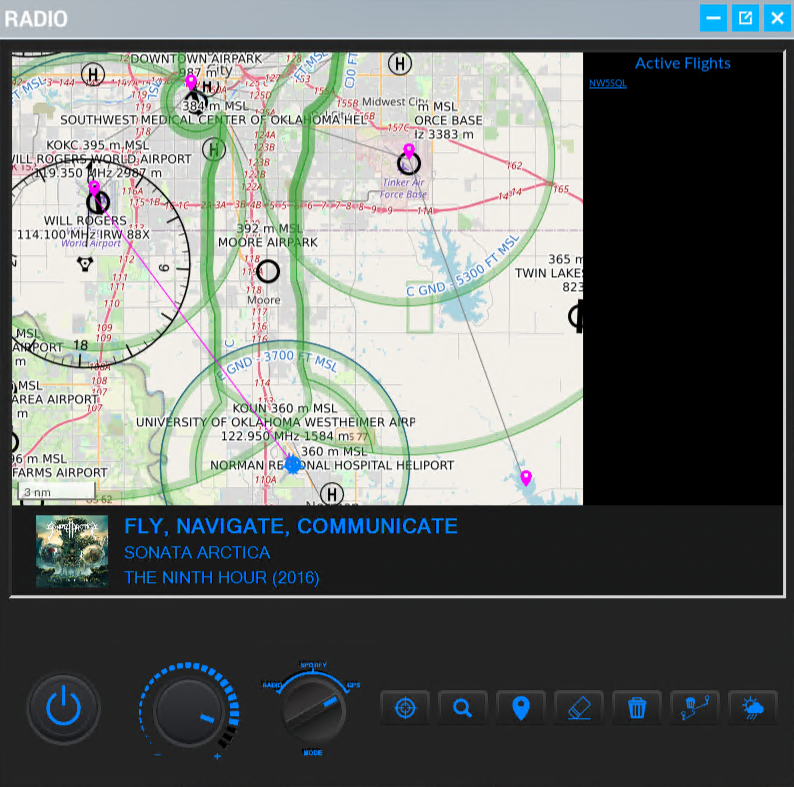Viewport: 794px width, 787px height.
Task: Click the mode selector rotary knob
Action: pyautogui.click(x=312, y=710)
